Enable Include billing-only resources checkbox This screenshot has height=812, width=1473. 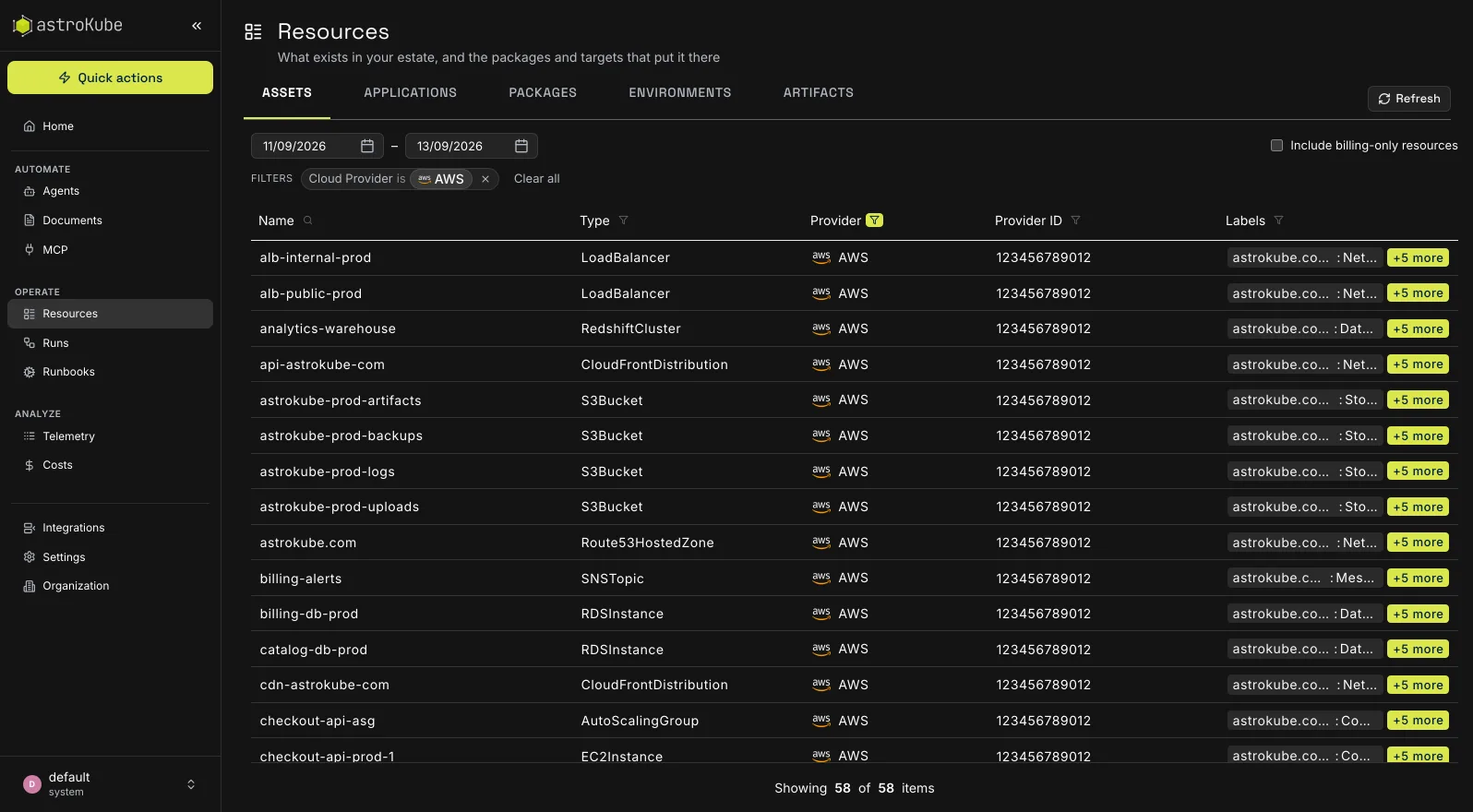pos(1277,146)
